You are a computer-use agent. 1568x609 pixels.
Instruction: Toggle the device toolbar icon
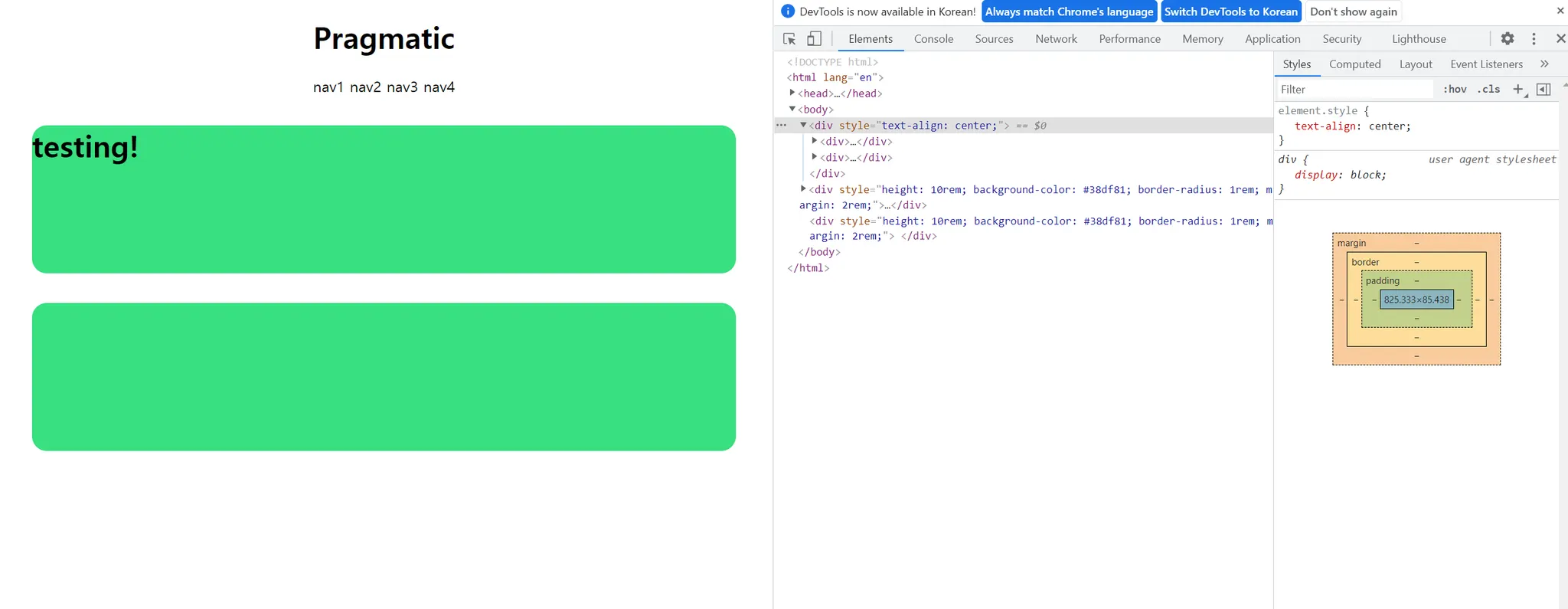(x=815, y=39)
